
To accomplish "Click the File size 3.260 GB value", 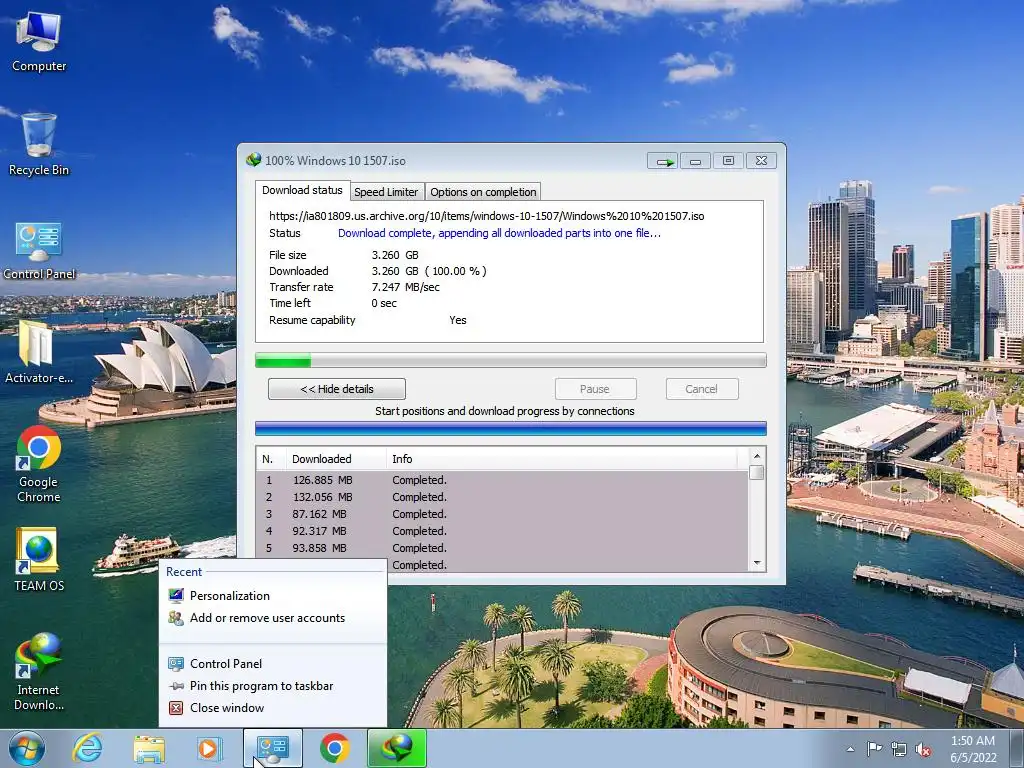I will [x=395, y=255].
